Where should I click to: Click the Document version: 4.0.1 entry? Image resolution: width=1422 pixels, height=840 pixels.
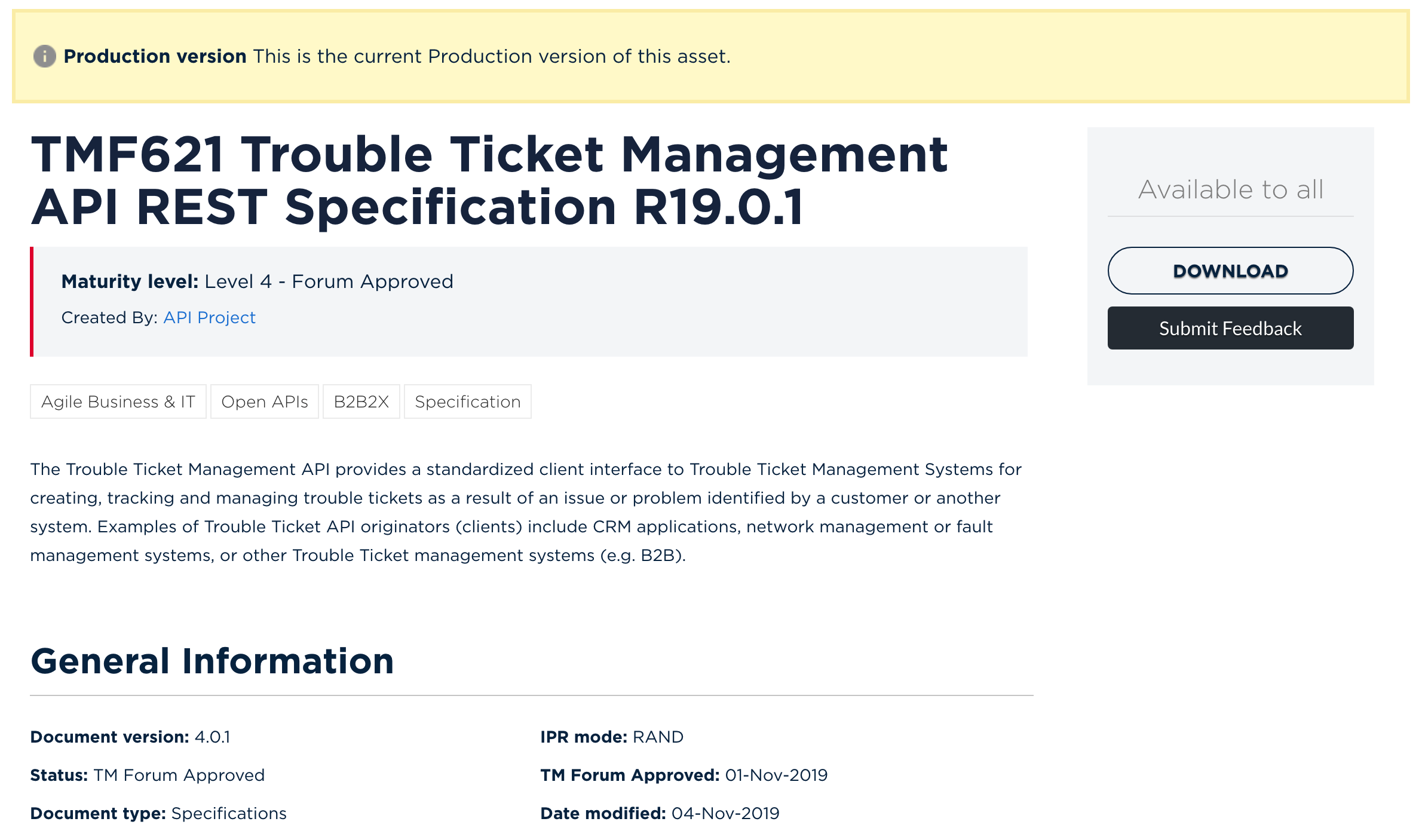[130, 737]
